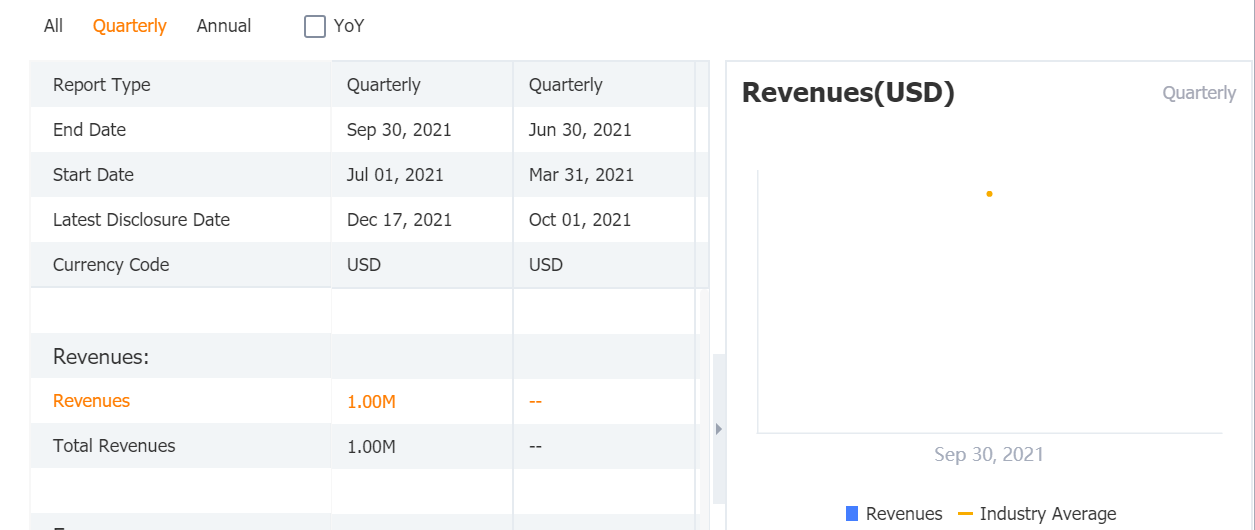This screenshot has height=530, width=1255.
Task: Click the 1.00M Revenues value
Action: coord(371,402)
